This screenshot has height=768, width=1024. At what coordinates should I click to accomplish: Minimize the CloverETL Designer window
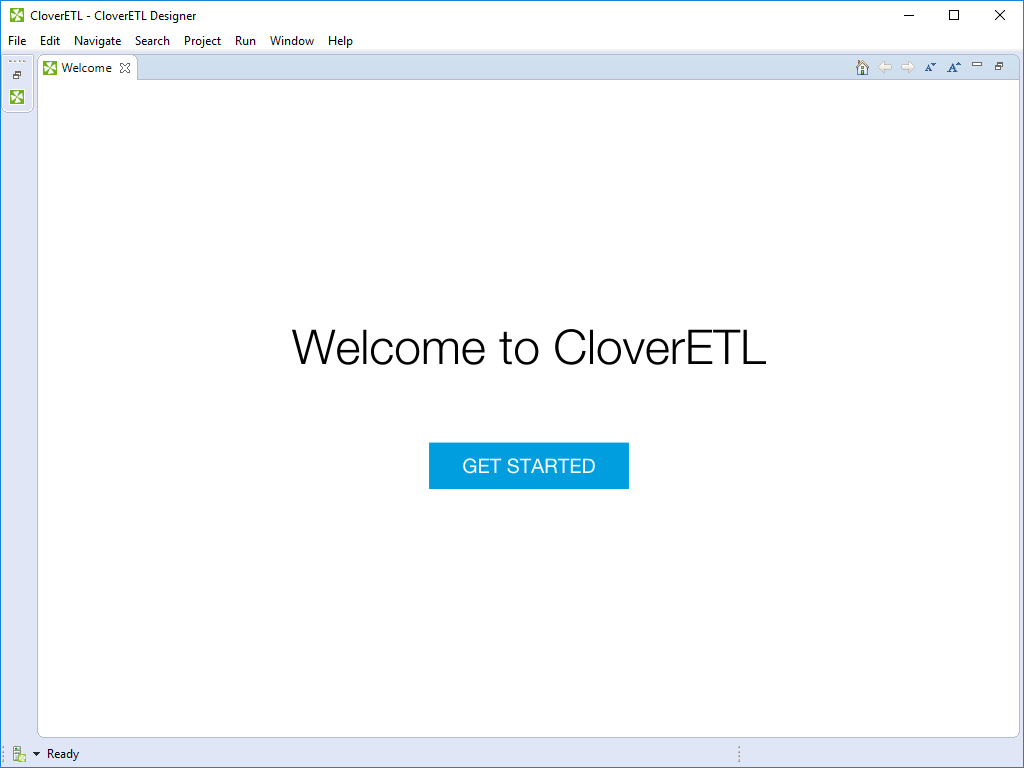coord(908,15)
